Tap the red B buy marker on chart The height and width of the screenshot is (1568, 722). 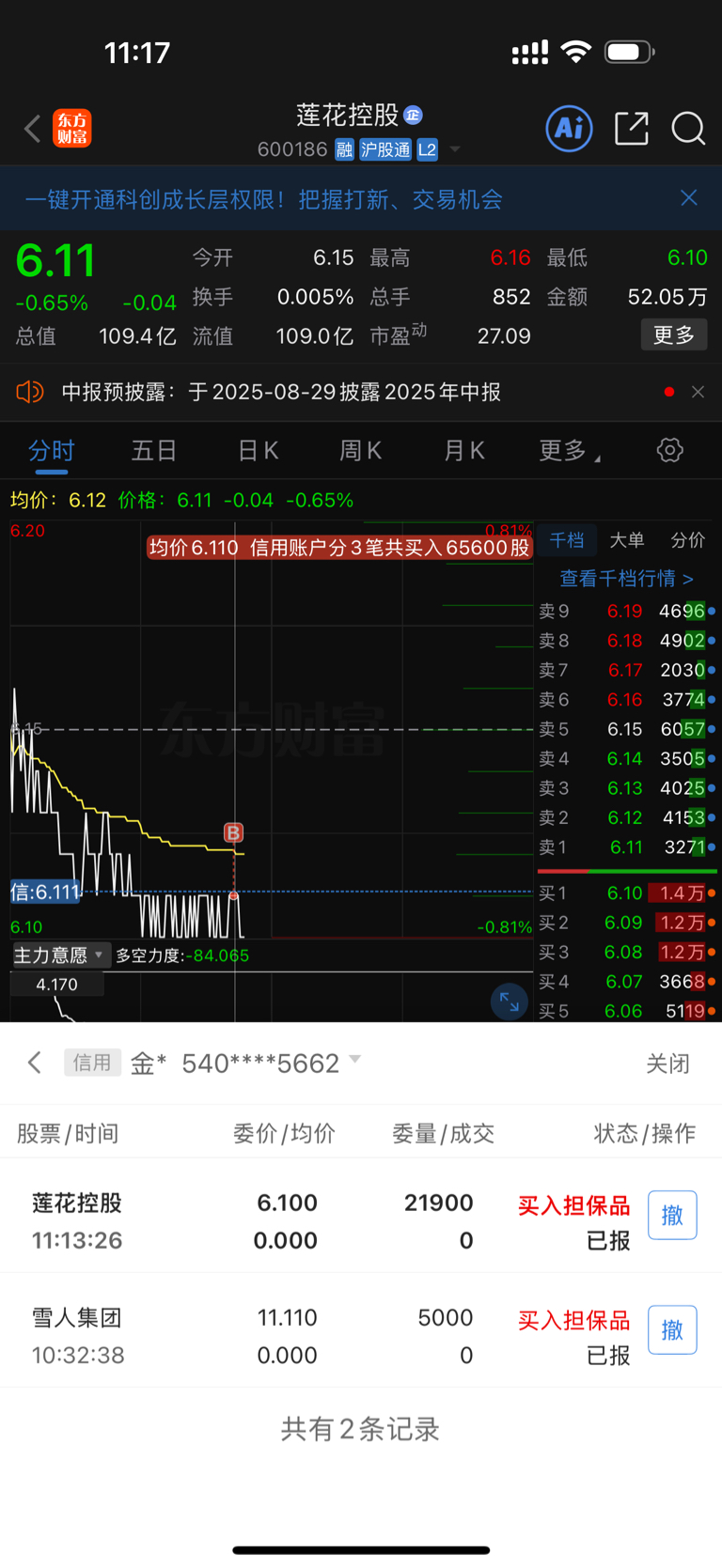(x=233, y=832)
